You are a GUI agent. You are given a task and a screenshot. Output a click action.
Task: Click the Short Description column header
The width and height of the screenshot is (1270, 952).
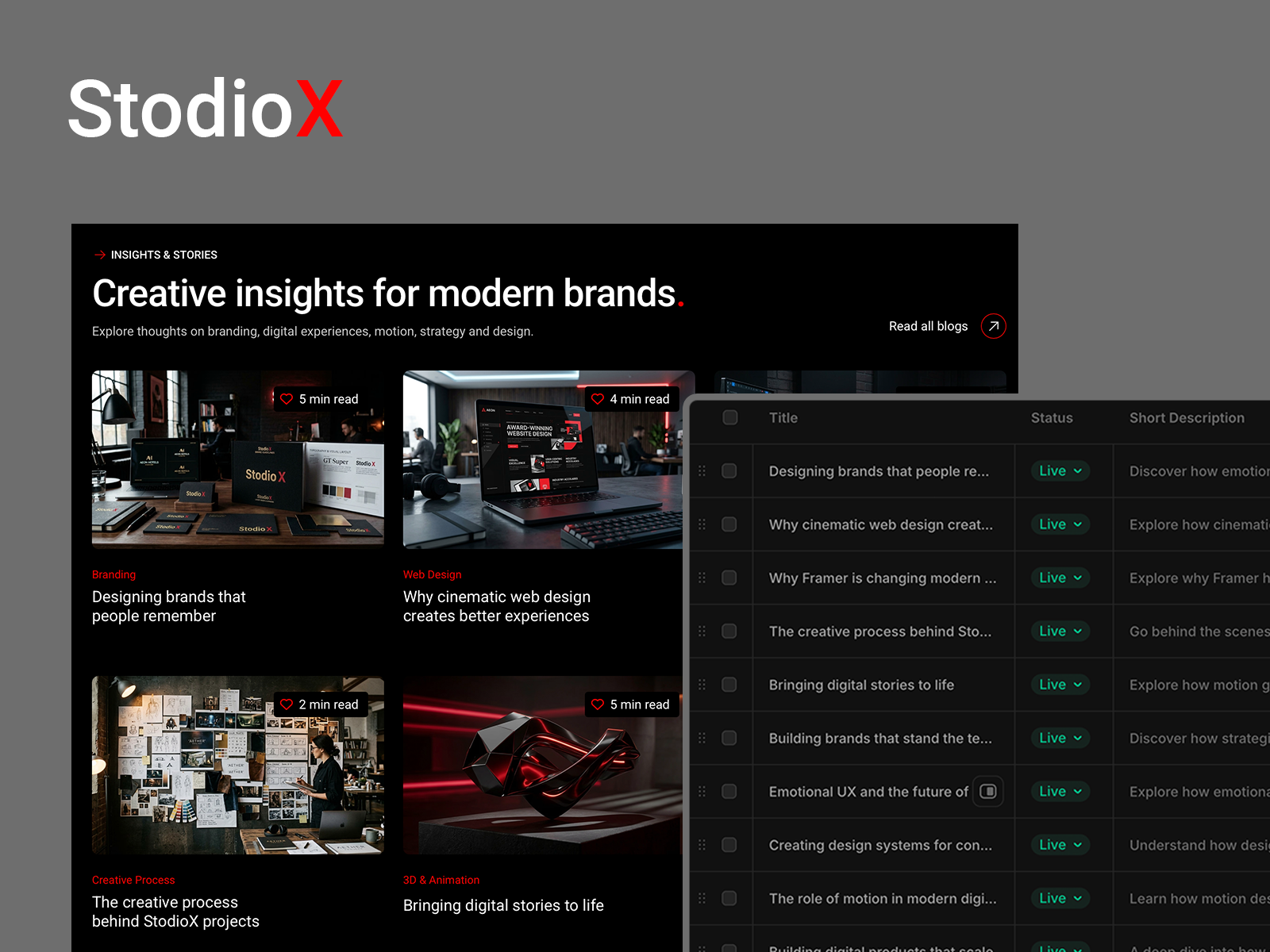1187,417
